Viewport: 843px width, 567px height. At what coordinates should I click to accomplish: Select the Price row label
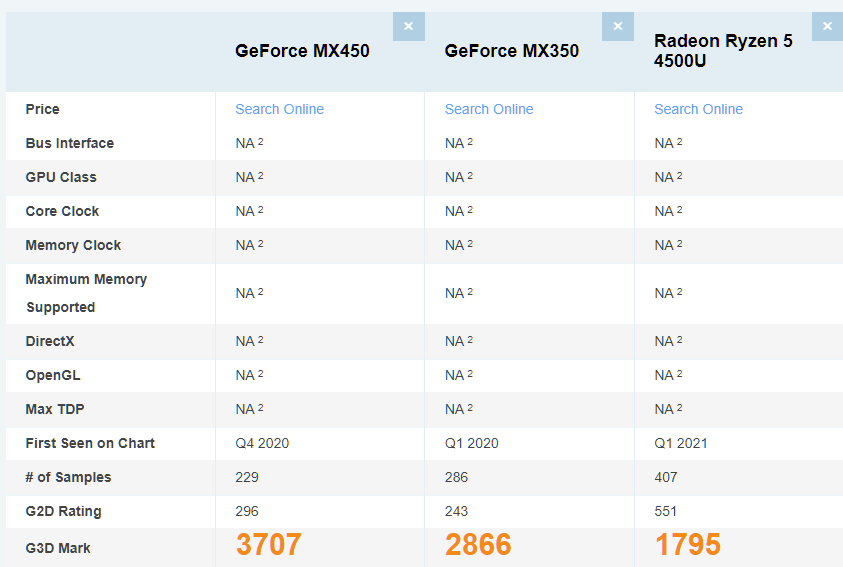[42, 109]
